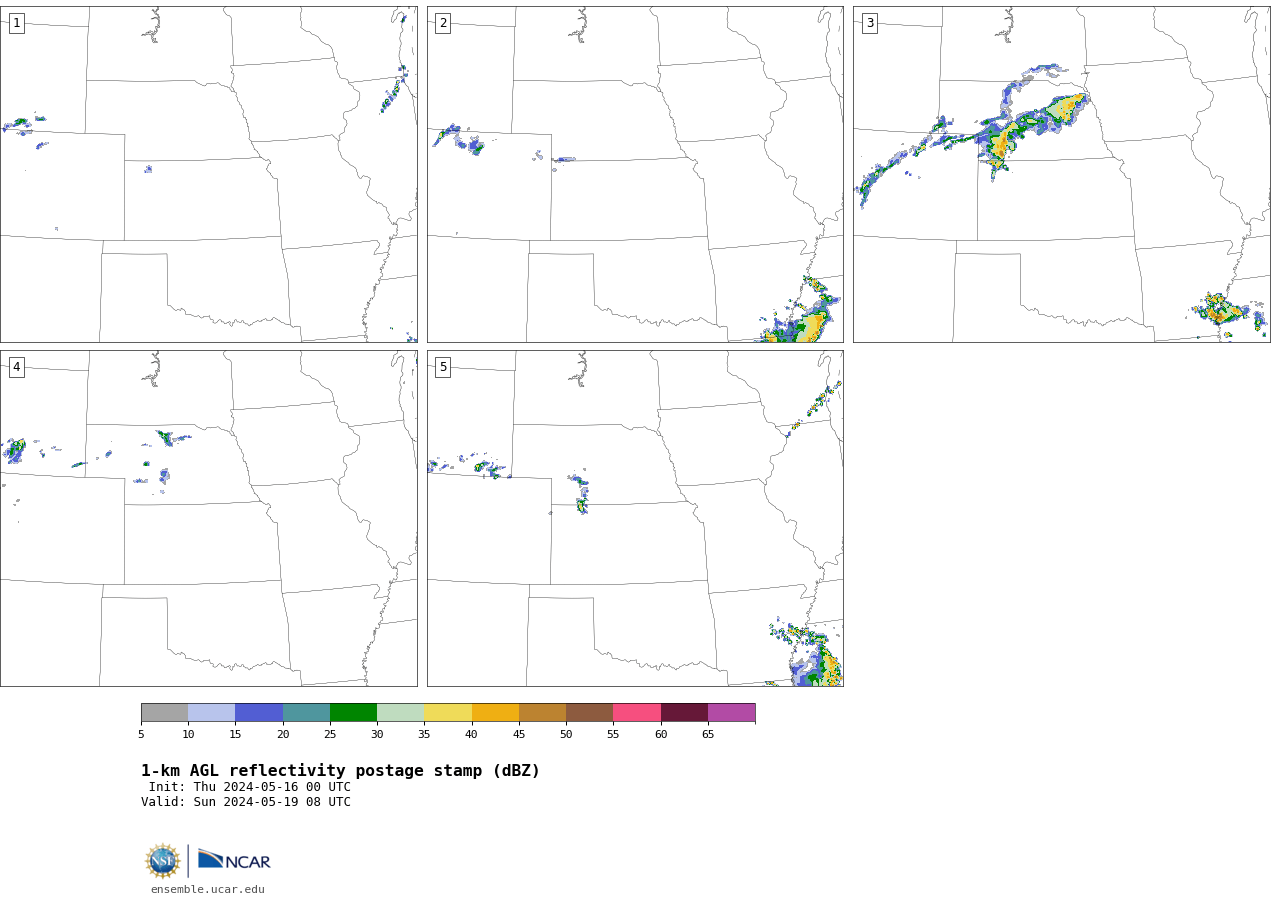Open the ensemble.ucar.edu link text
1280x901 pixels.
(208, 890)
